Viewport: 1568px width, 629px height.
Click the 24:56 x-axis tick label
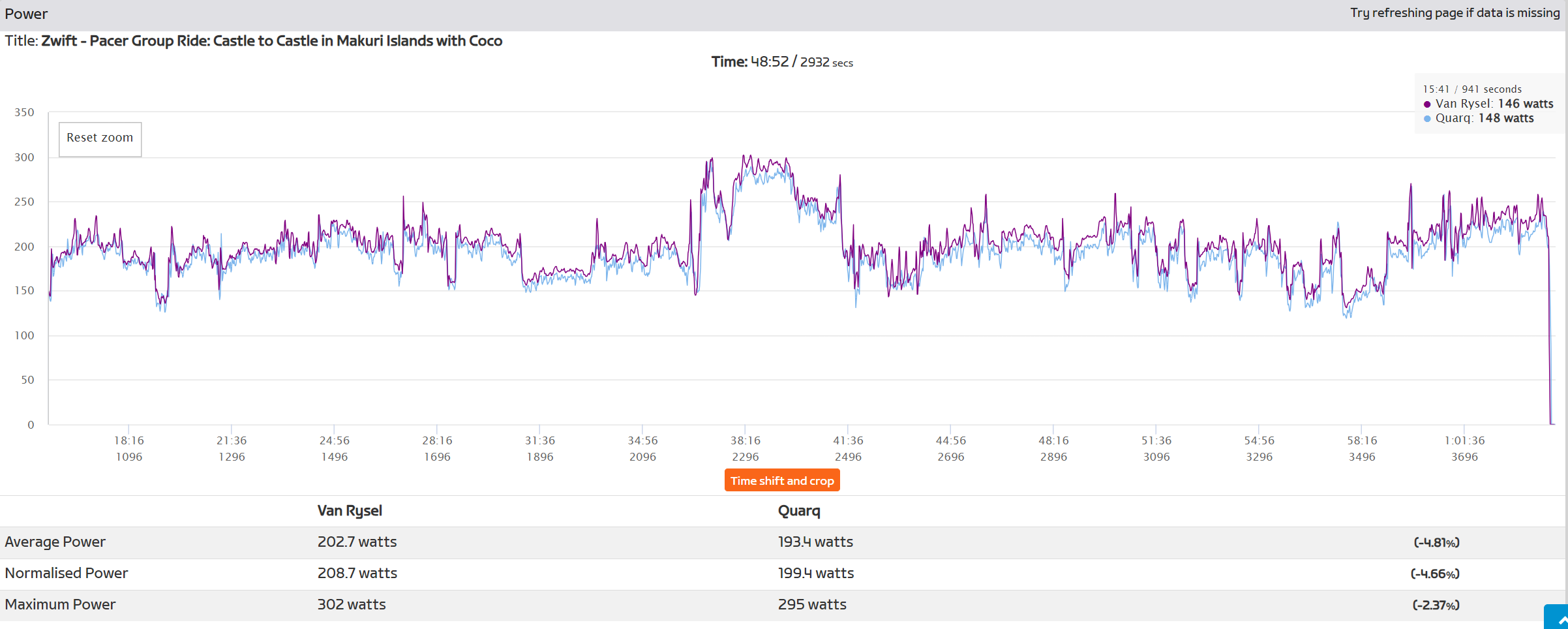[335, 441]
